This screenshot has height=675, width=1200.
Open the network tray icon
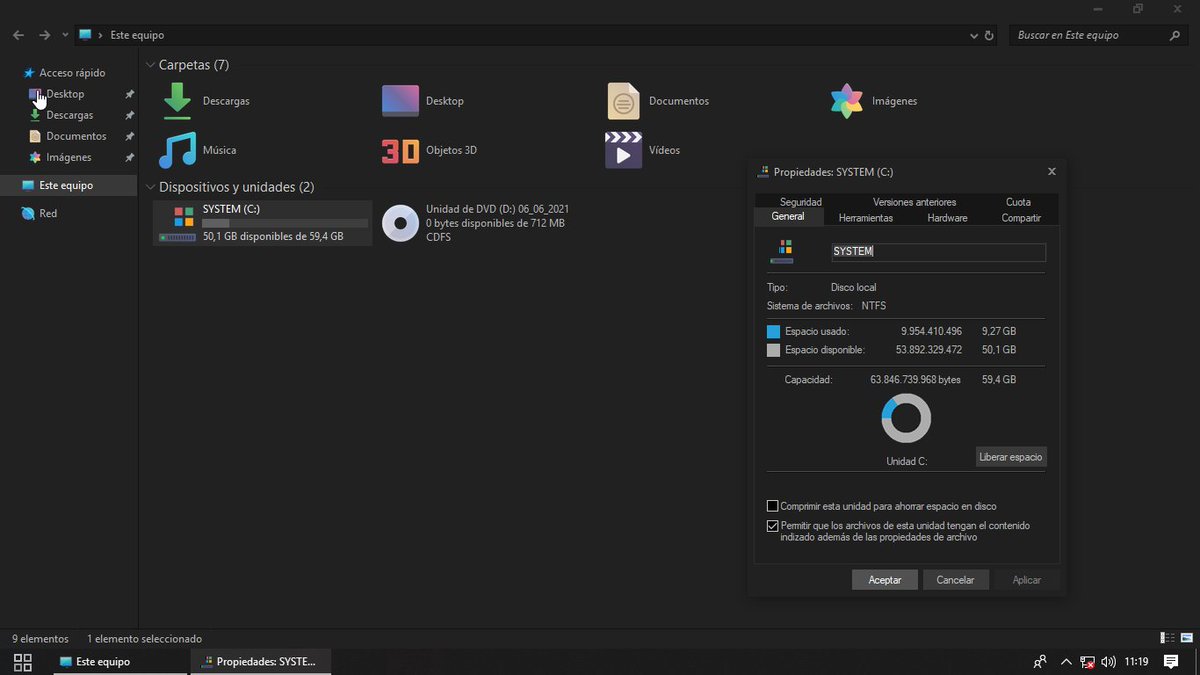[x=1087, y=662]
